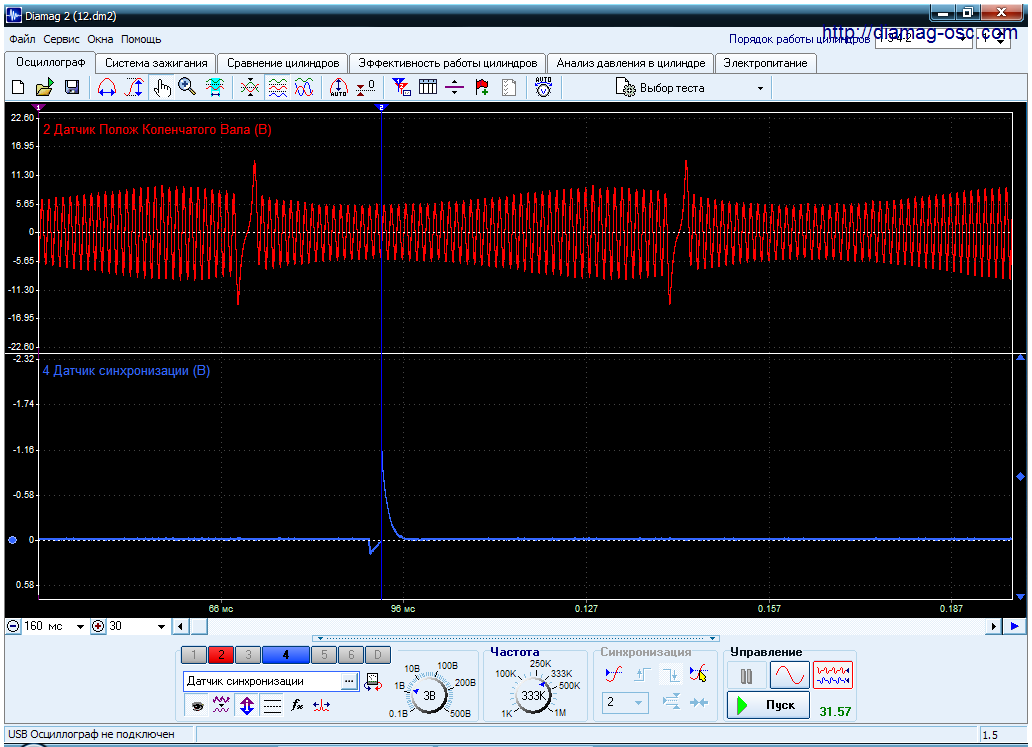Open the sync channel dropdown showing 2
The width and height of the screenshot is (1032, 747).
(x=625, y=703)
